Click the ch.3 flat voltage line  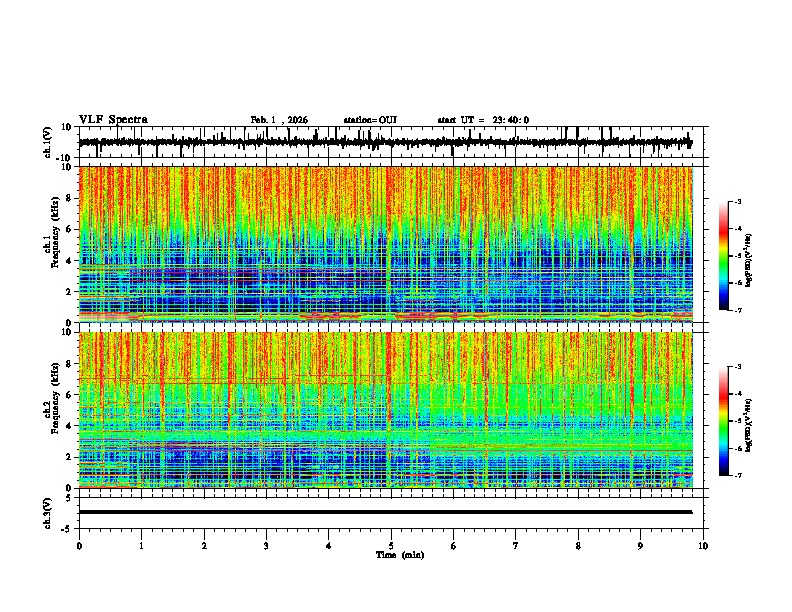pyautogui.click(x=385, y=512)
